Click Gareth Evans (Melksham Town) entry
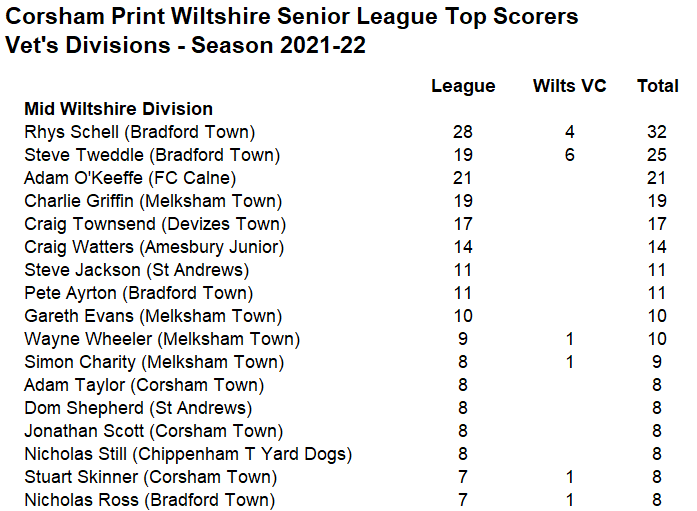Screen dimensions: 697x511 click(153, 316)
